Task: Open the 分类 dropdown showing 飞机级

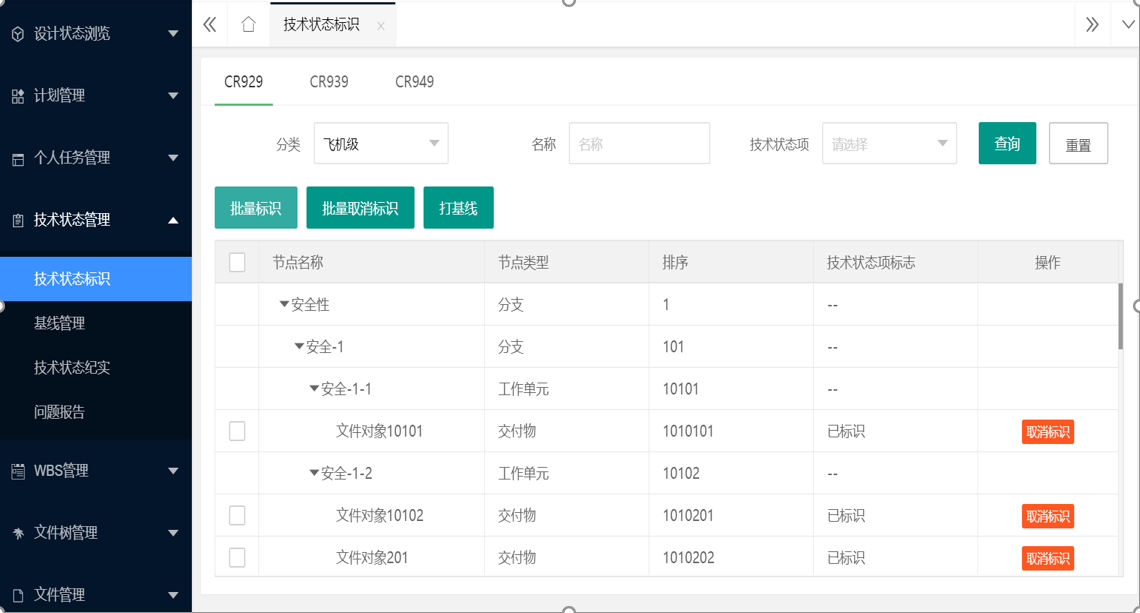Action: pyautogui.click(x=381, y=144)
